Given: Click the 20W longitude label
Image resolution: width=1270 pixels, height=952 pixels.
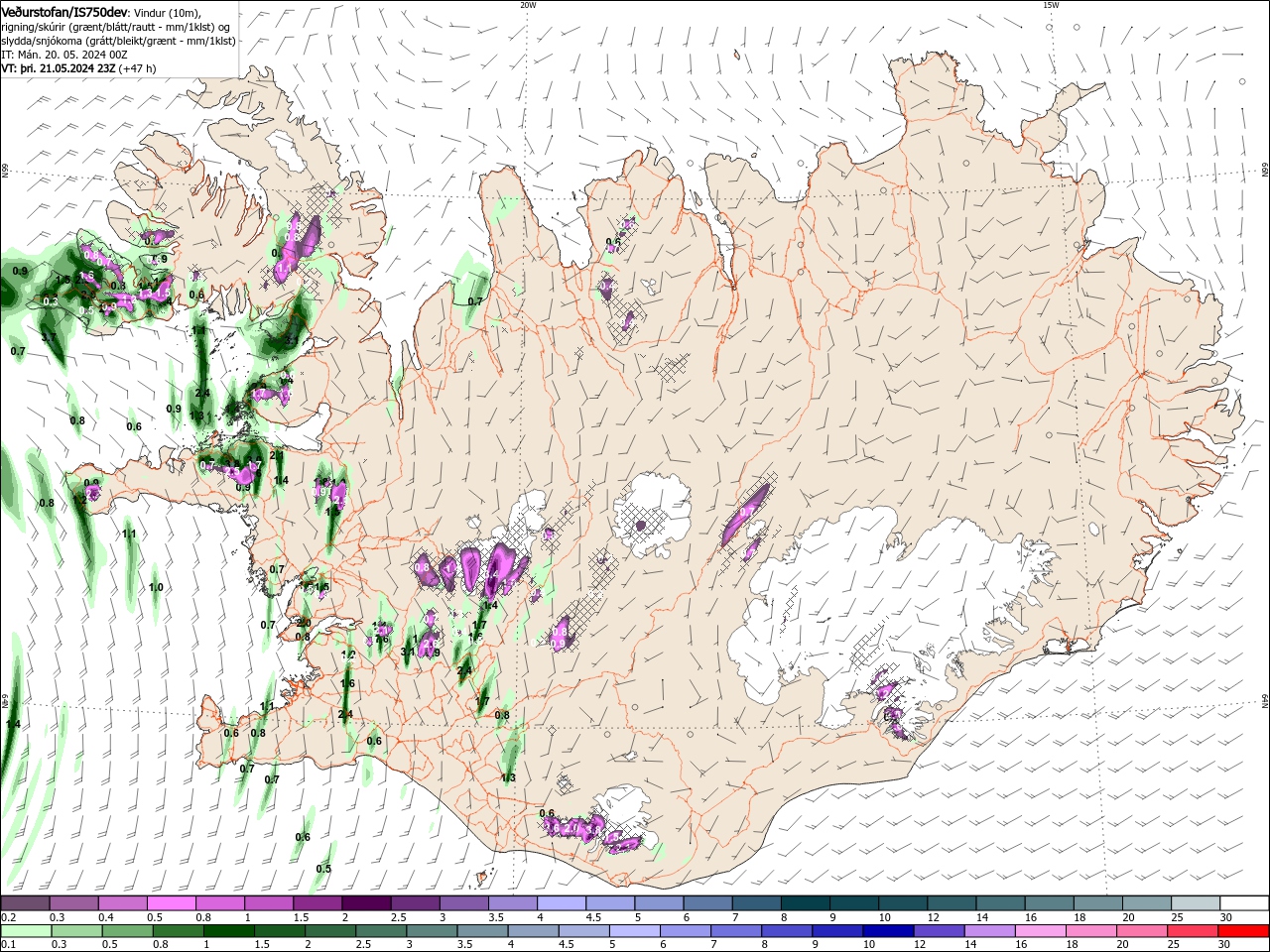Looking at the screenshot, I should (x=528, y=5).
